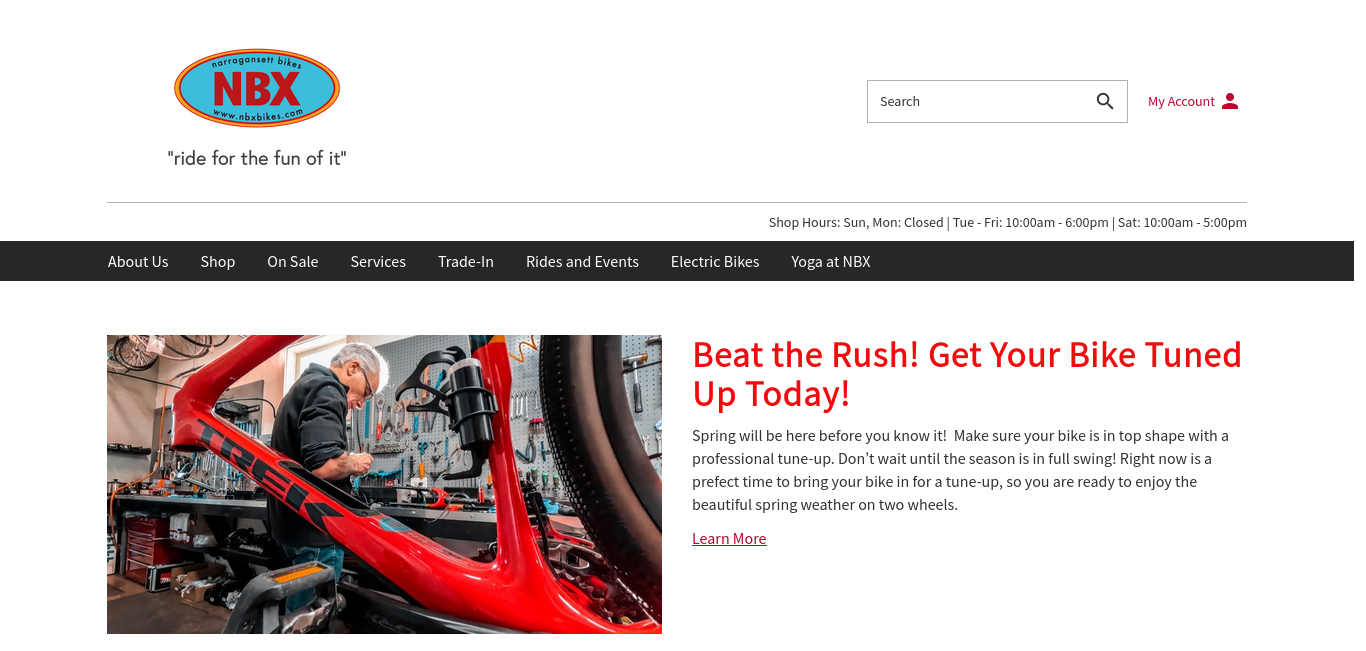The width and height of the screenshot is (1366, 651).
Task: Focus the Search text field
Action: tap(980, 101)
